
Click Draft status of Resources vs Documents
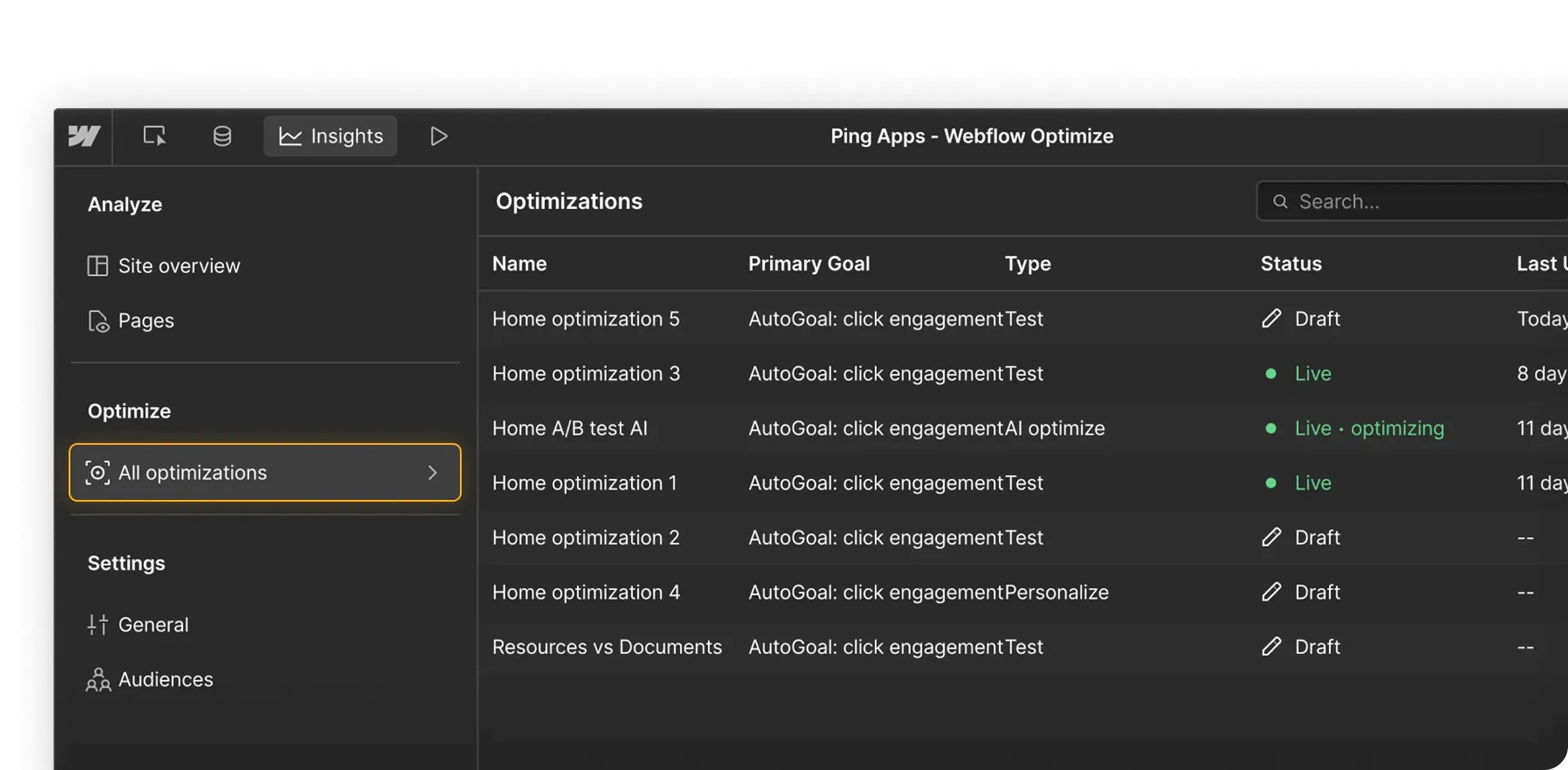1317,647
